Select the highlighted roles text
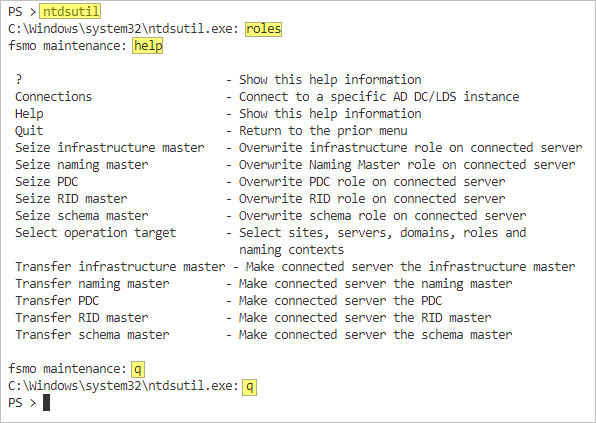Viewport: 596px width, 423px height. click(263, 29)
